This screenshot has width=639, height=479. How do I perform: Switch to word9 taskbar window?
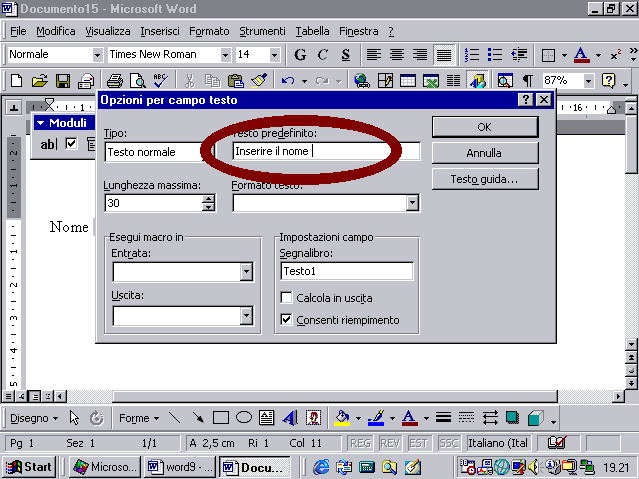coord(181,467)
